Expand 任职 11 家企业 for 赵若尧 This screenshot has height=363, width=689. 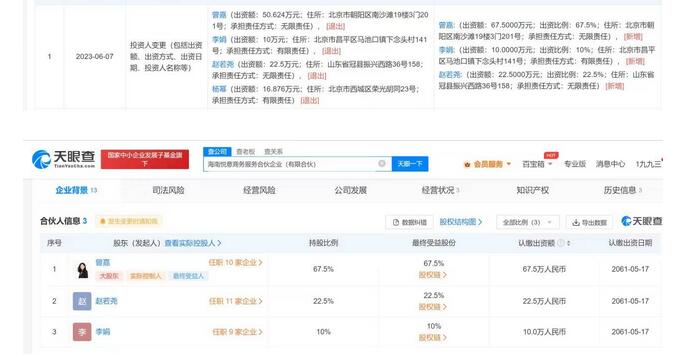click(236, 301)
